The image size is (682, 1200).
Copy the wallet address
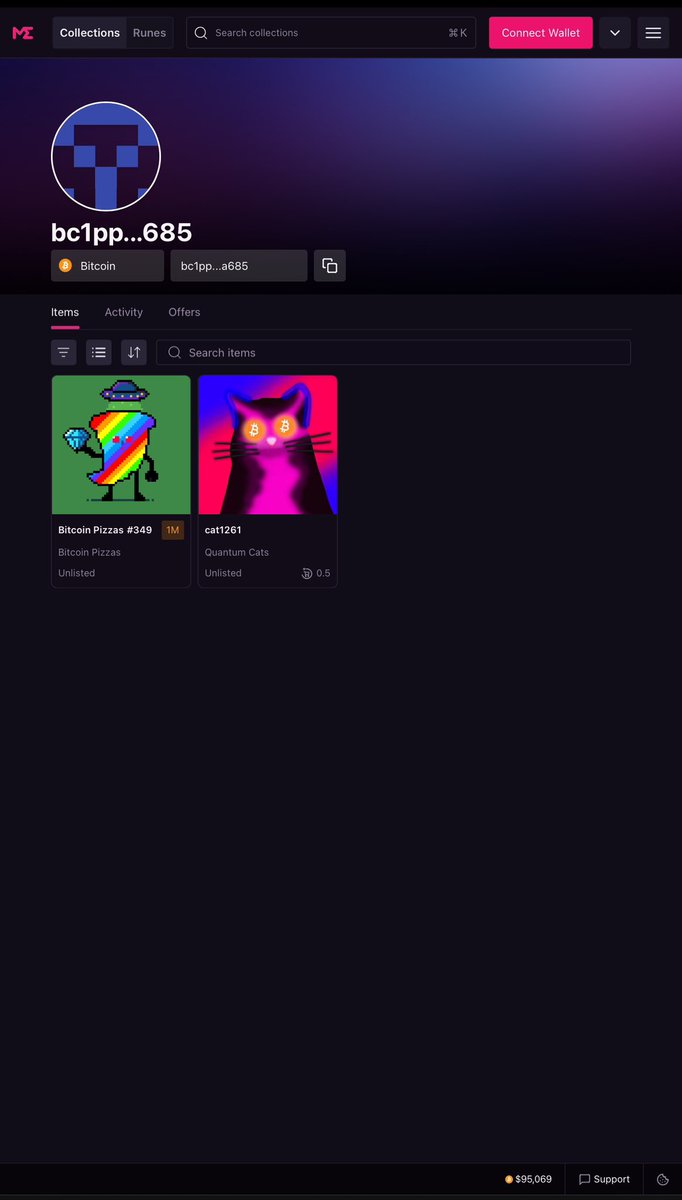point(330,266)
